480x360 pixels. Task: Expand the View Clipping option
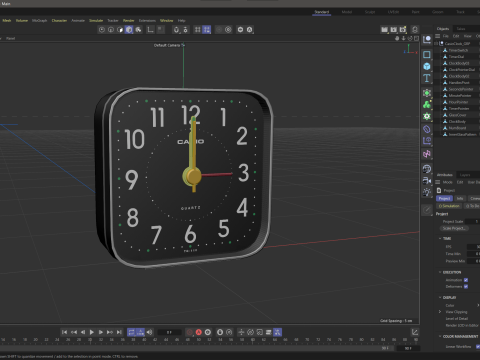tap(440, 312)
